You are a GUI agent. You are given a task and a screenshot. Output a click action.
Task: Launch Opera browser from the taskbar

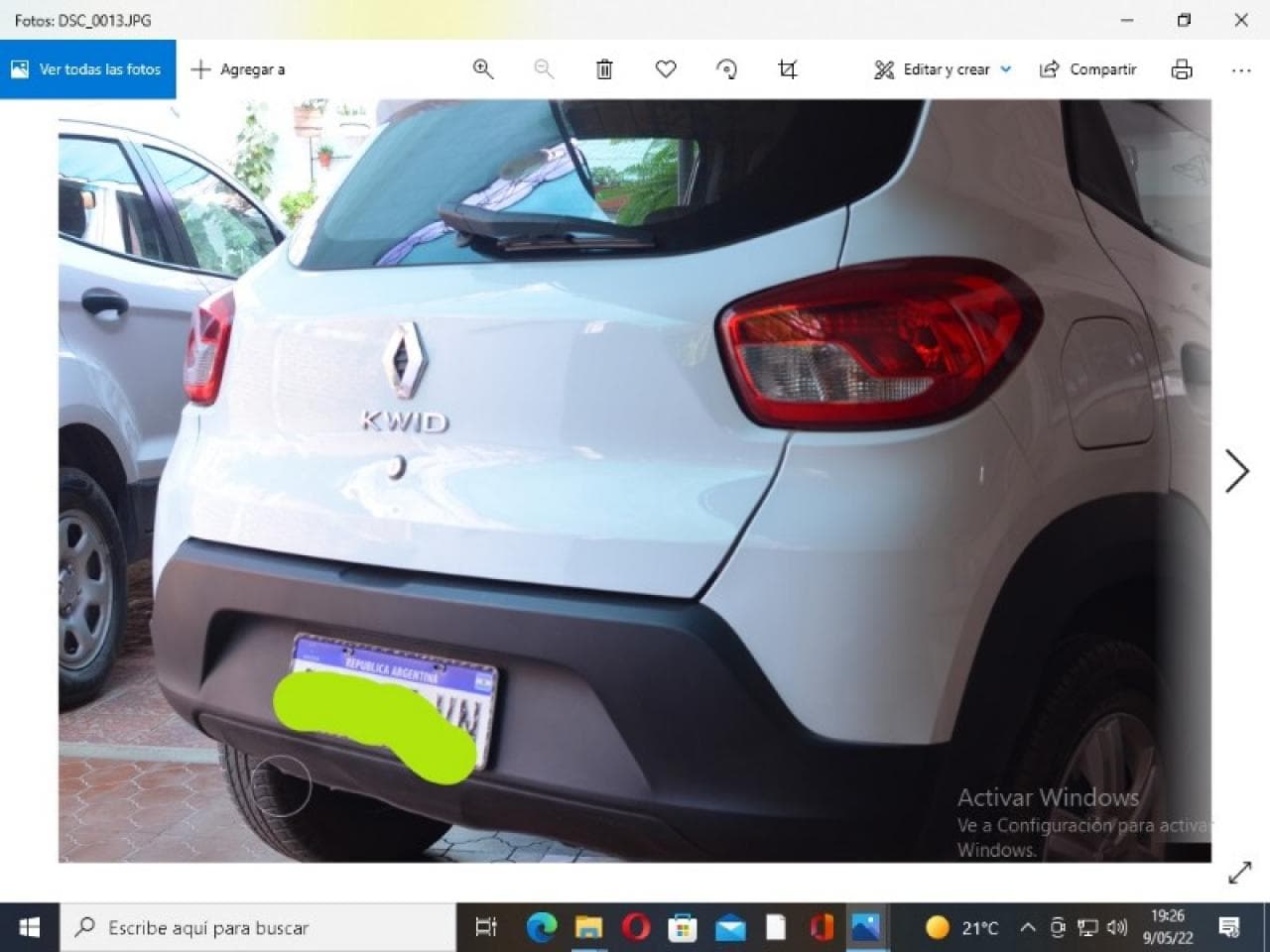coord(635,928)
